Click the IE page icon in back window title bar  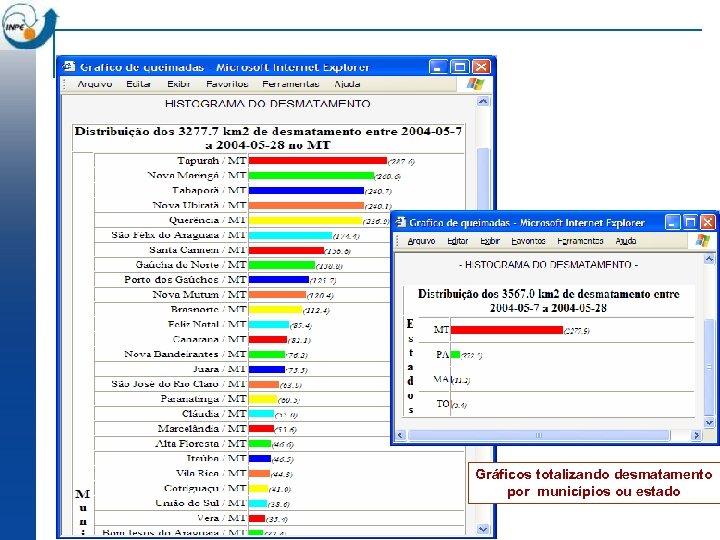[x=69, y=67]
